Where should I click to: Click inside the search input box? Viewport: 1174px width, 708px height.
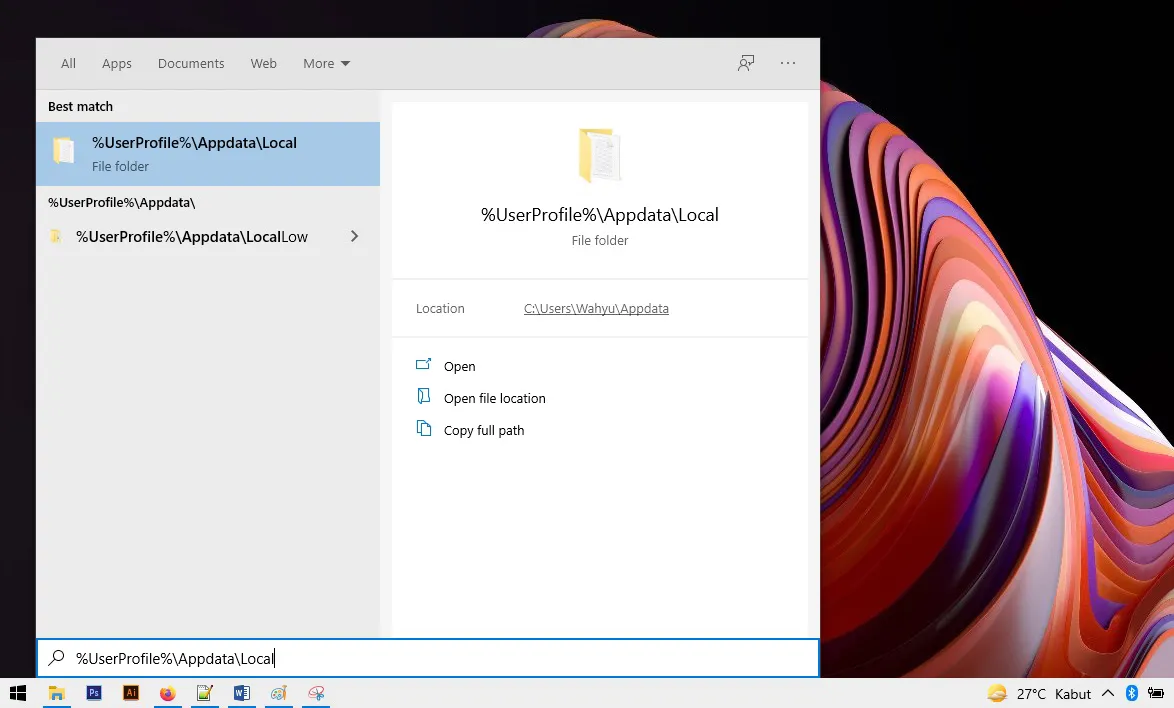click(x=400, y=658)
